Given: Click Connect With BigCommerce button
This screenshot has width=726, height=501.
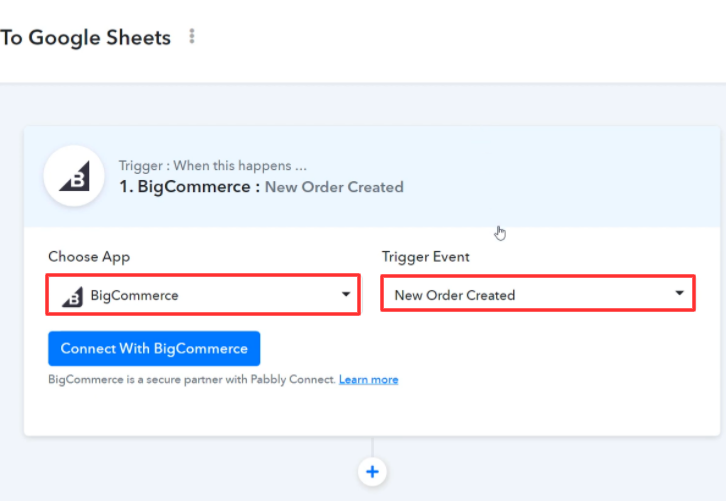Looking at the screenshot, I should click(154, 348).
